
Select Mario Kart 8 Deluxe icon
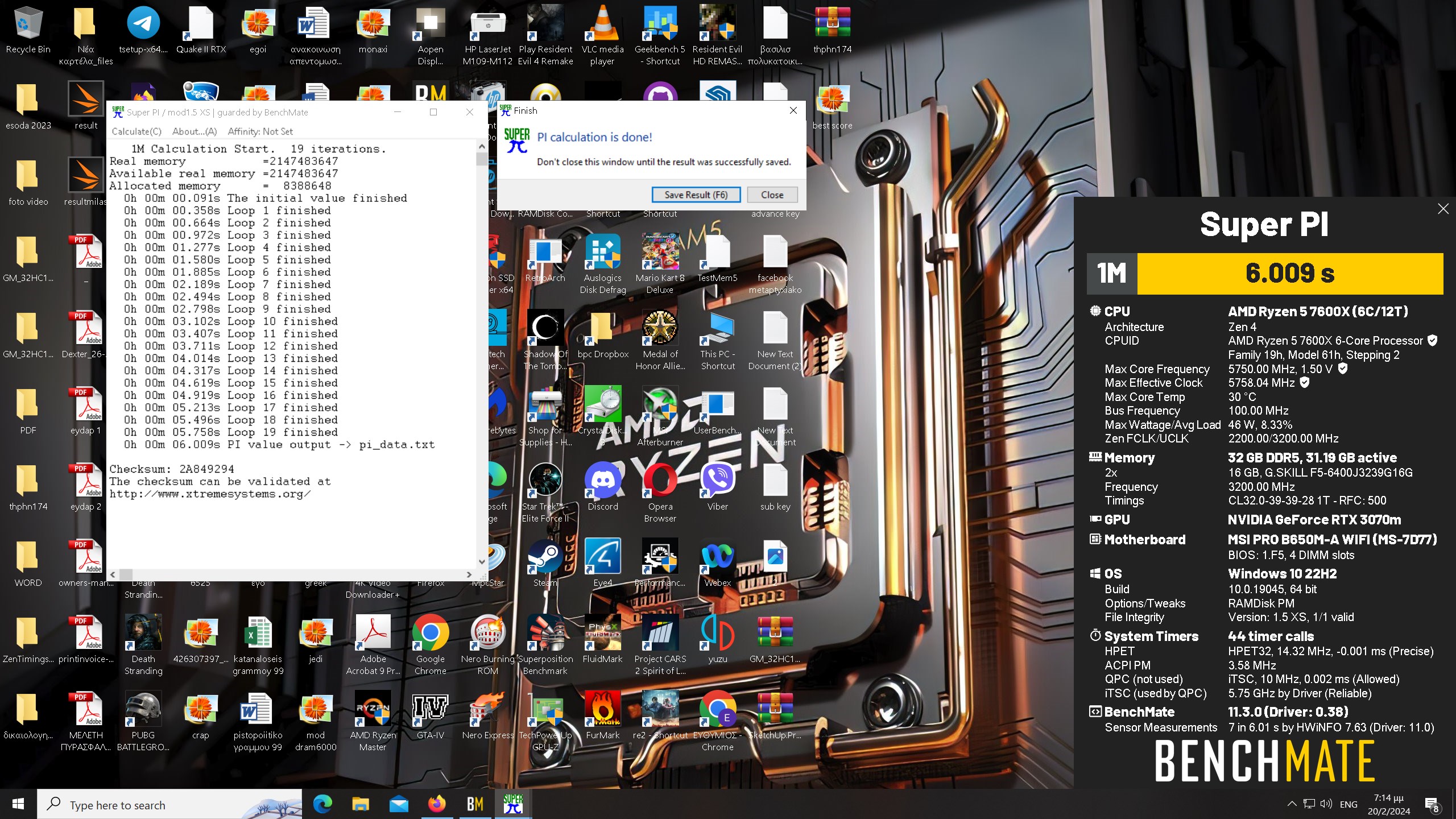point(660,264)
